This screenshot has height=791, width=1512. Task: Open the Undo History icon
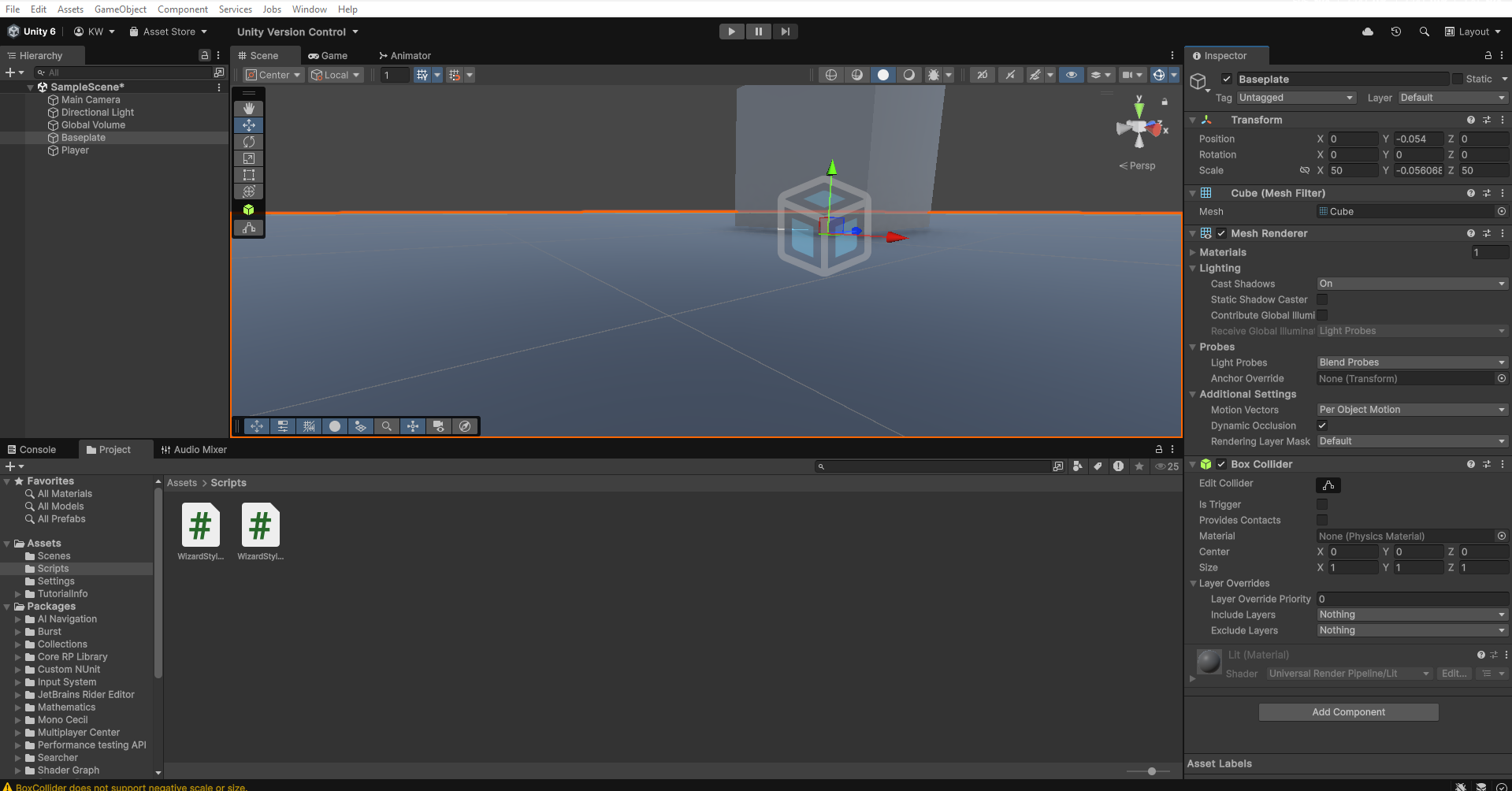(1395, 32)
